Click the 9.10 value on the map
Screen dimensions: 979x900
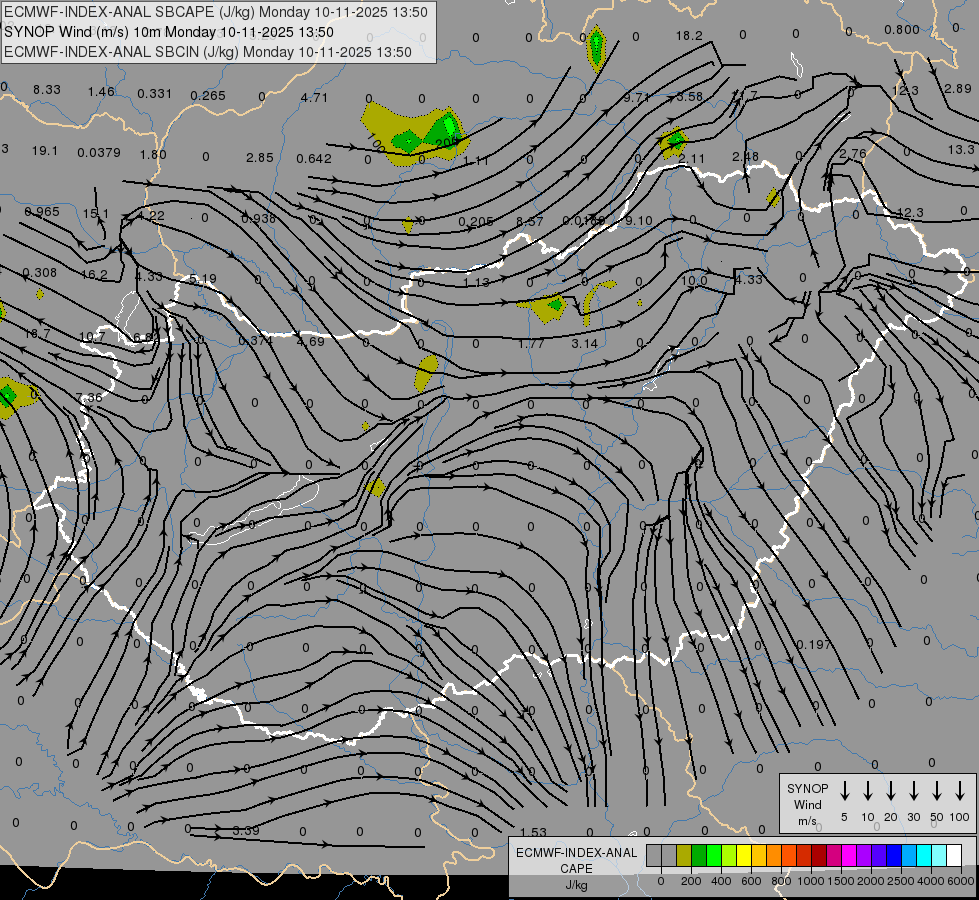click(x=639, y=220)
